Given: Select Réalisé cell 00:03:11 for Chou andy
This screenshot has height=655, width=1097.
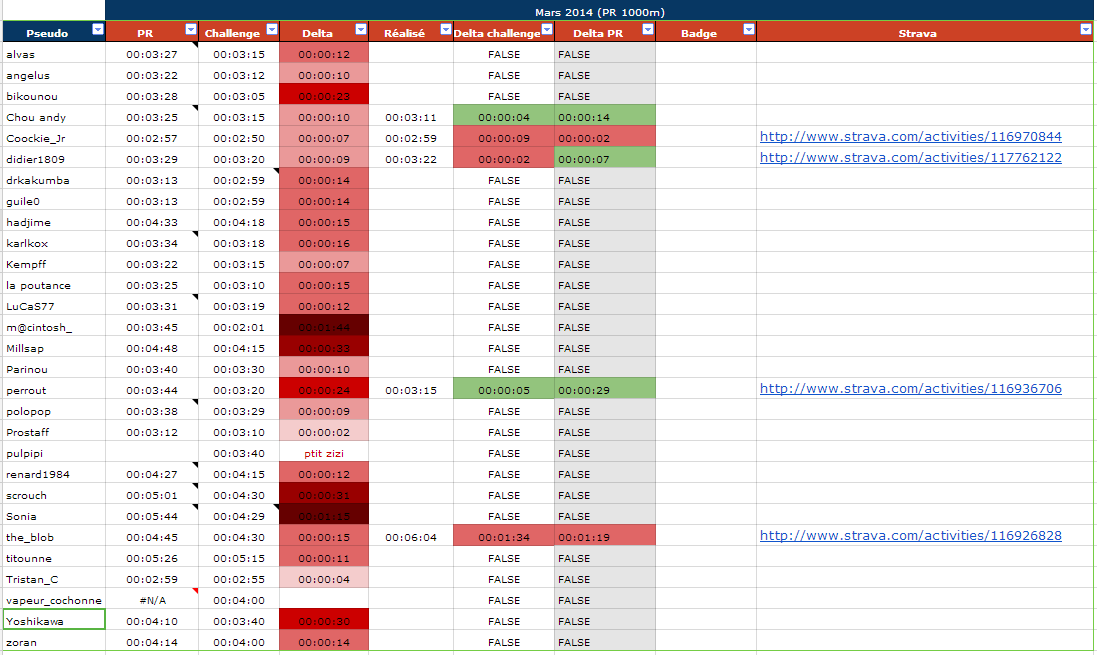Looking at the screenshot, I should 411,117.
